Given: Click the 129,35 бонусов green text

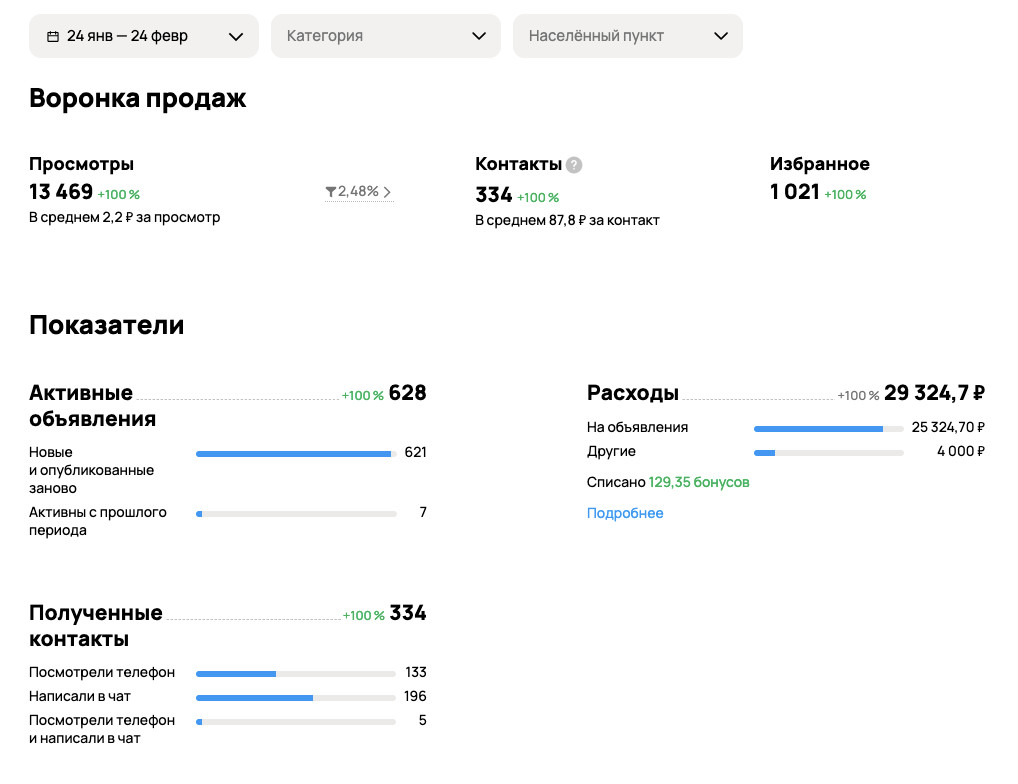Looking at the screenshot, I should [x=699, y=482].
